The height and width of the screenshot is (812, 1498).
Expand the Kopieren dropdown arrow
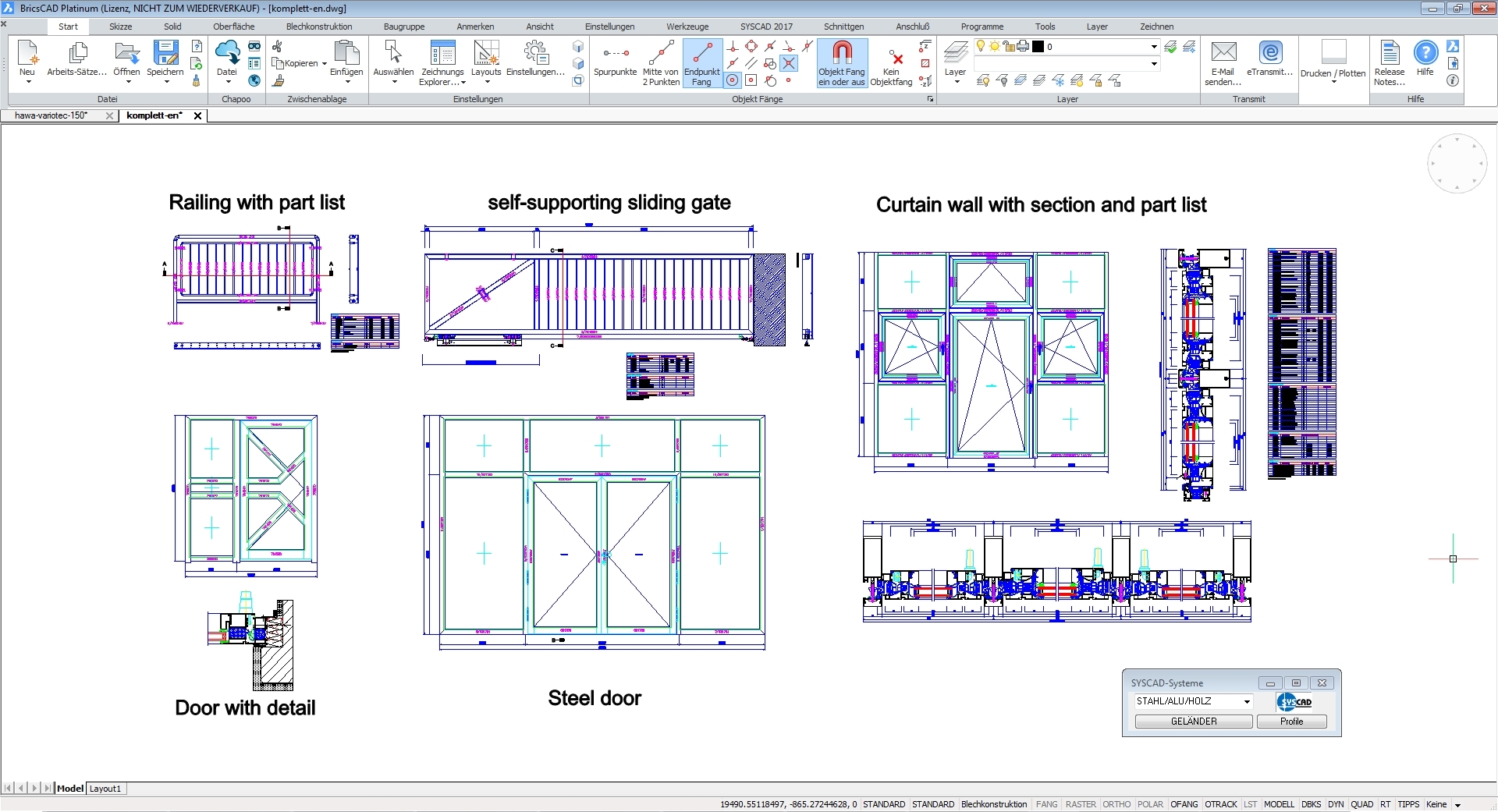click(x=325, y=64)
